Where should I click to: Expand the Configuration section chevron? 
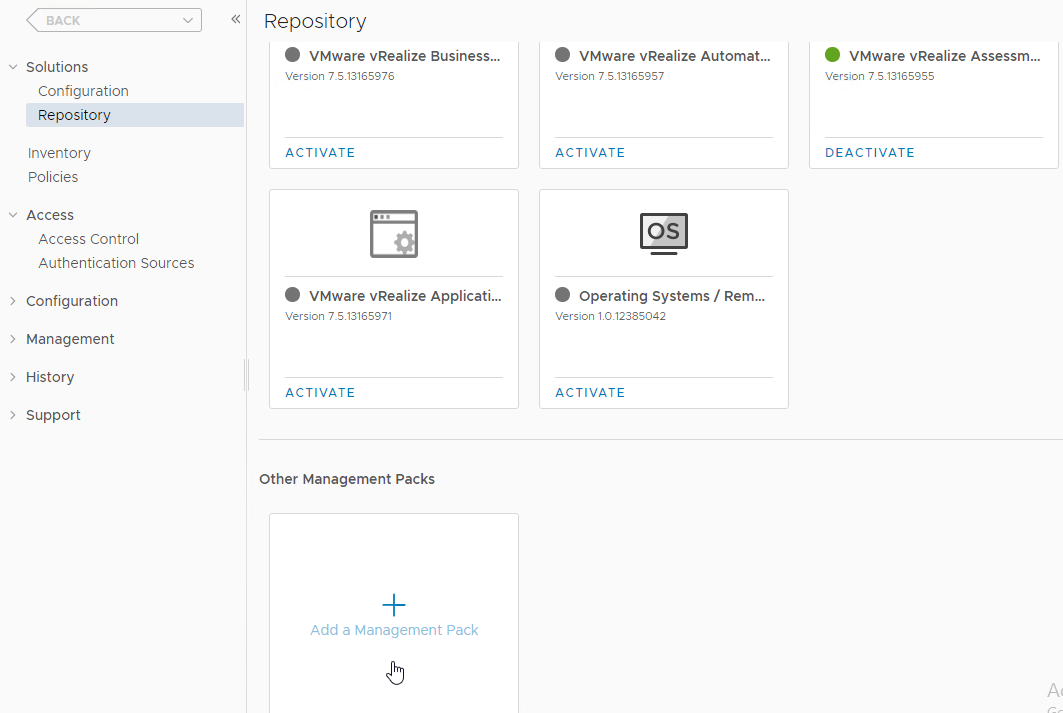point(13,300)
